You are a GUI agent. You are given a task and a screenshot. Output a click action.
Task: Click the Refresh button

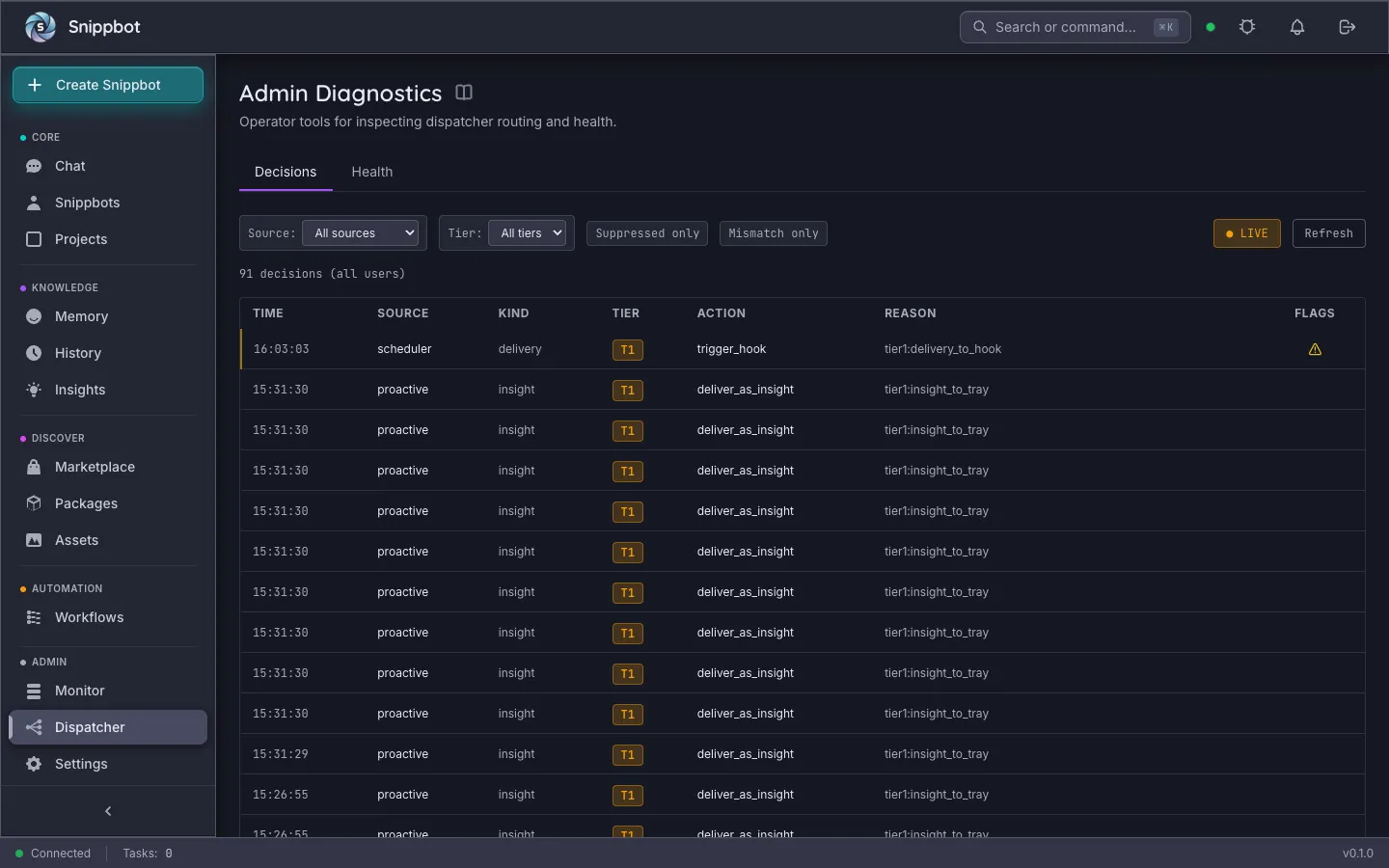[x=1328, y=233]
